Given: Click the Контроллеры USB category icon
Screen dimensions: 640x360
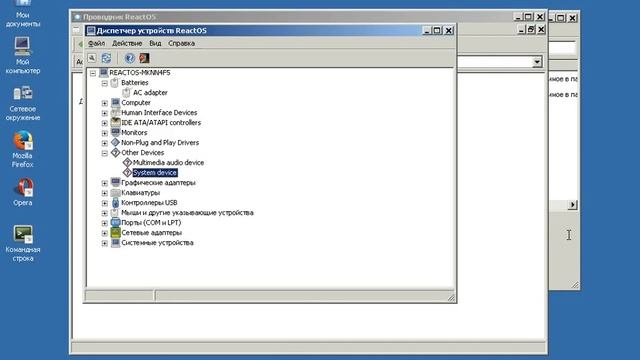Looking at the screenshot, I should point(115,202).
